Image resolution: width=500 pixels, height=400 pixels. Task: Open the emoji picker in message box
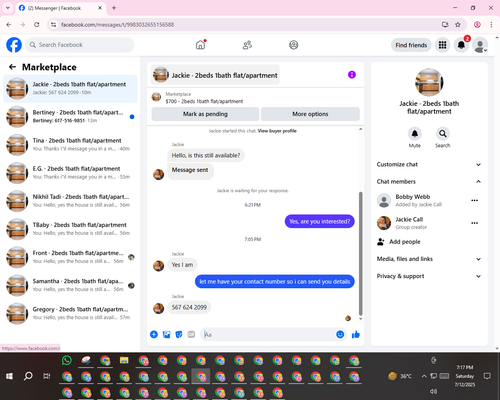(x=340, y=334)
